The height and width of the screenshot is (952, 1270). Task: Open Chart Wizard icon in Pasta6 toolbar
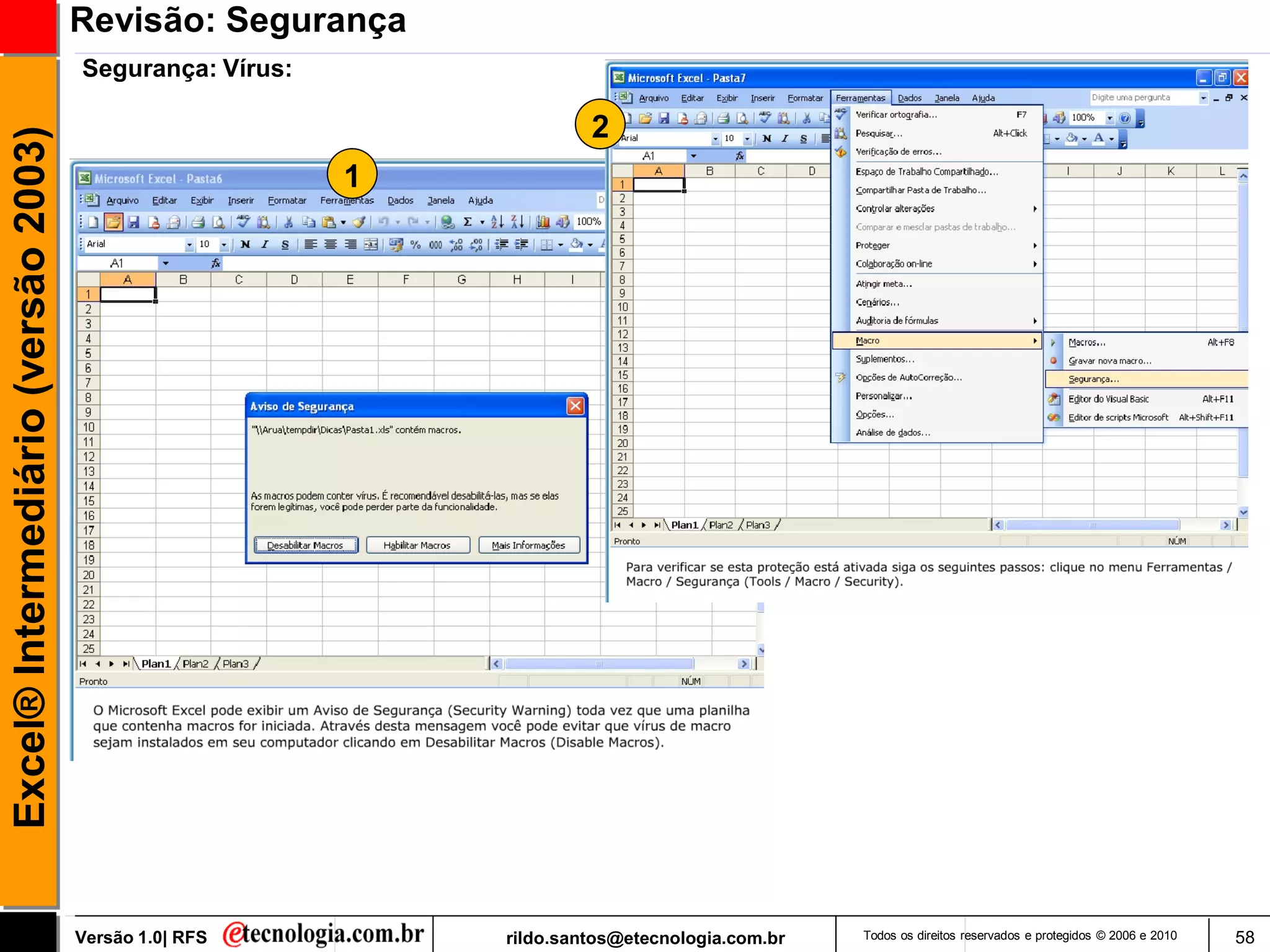(x=543, y=222)
